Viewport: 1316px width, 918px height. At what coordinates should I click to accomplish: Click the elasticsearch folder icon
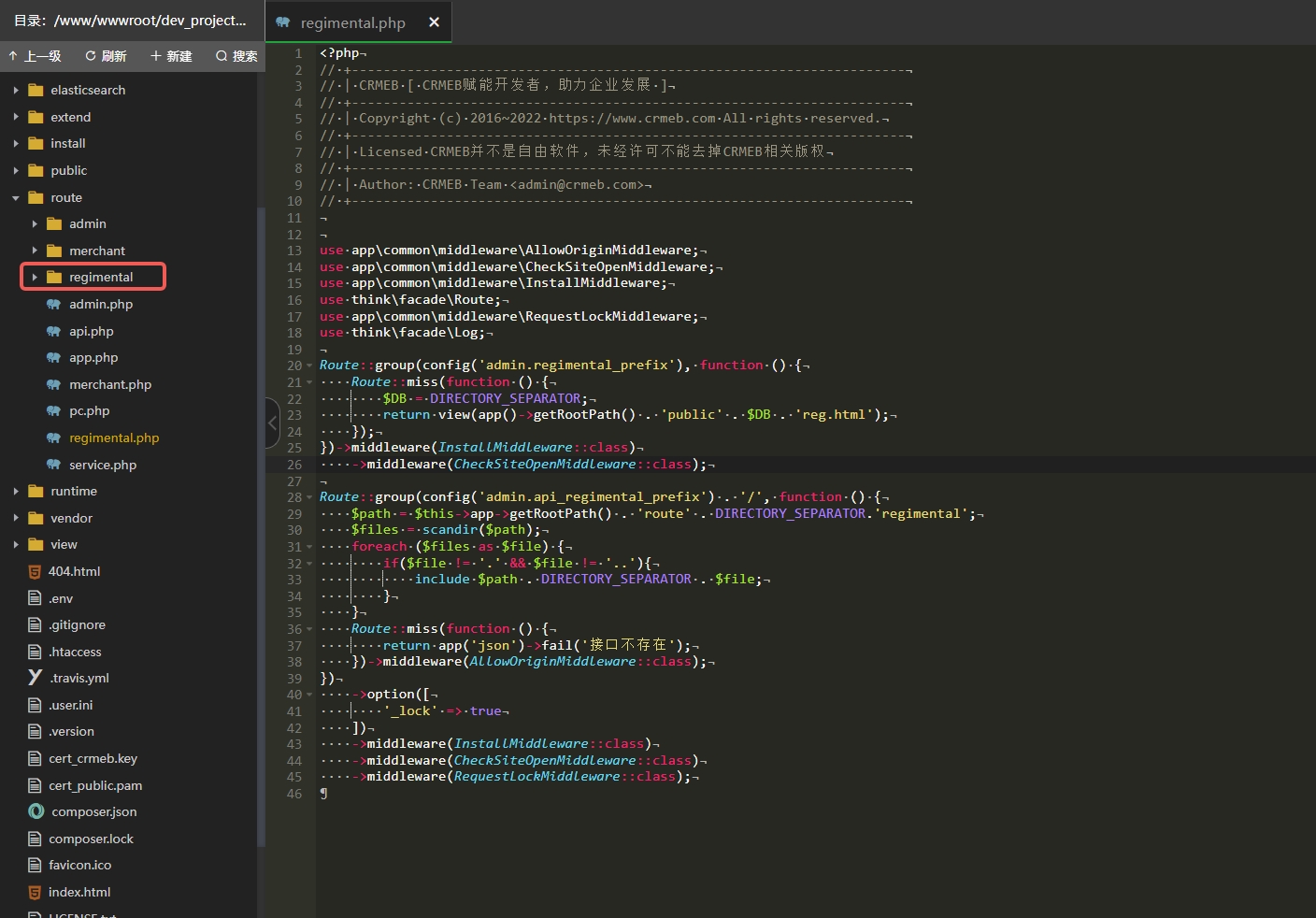point(36,91)
